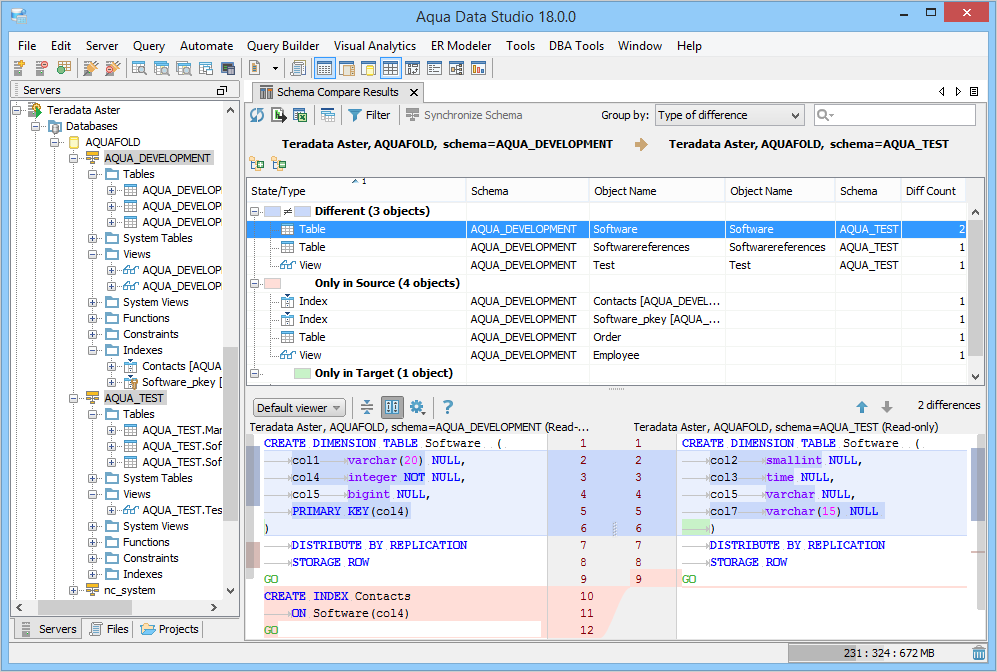Toggle collapse unchanged fragments button
Screen dimensions: 997x672
pyautogui.click(x=367, y=407)
